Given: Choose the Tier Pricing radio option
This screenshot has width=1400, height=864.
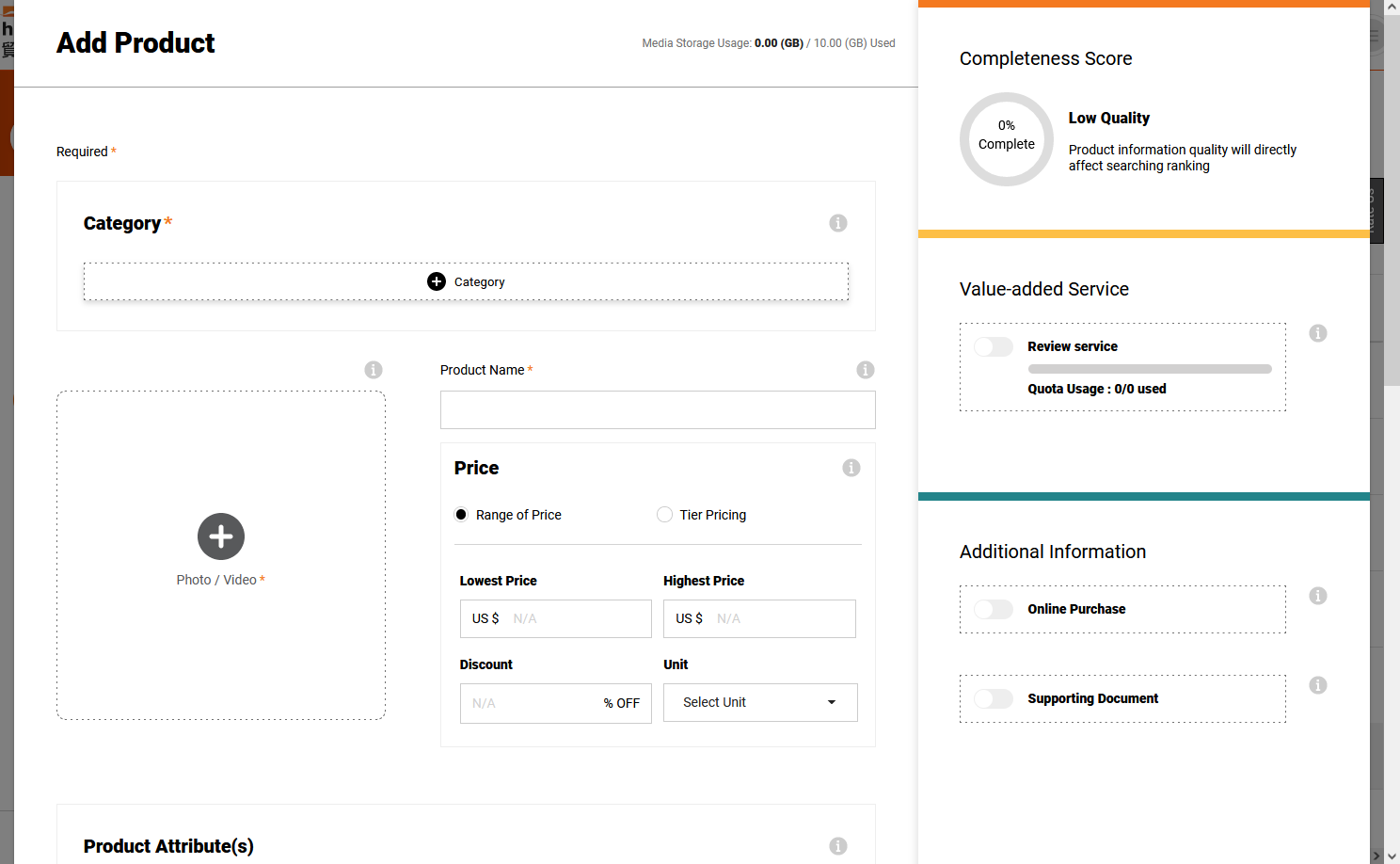Looking at the screenshot, I should pos(664,515).
